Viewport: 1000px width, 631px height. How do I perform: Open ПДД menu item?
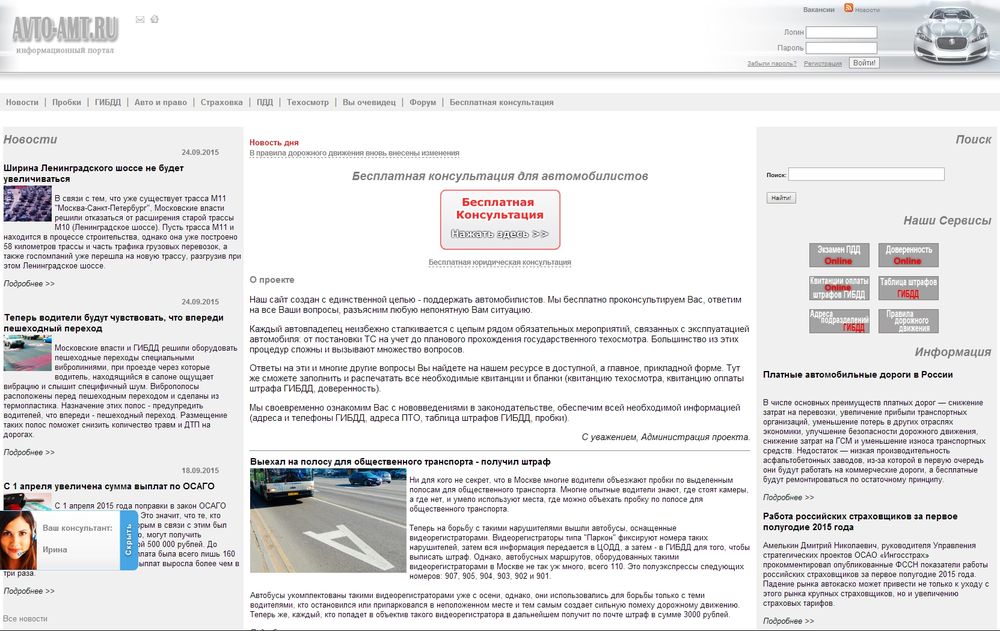point(265,102)
